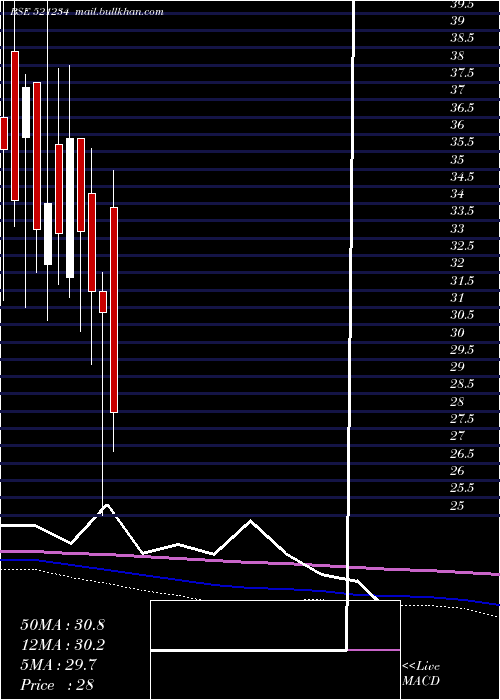
Task: Click the last tall red candle closing near 28
Action: point(114,310)
